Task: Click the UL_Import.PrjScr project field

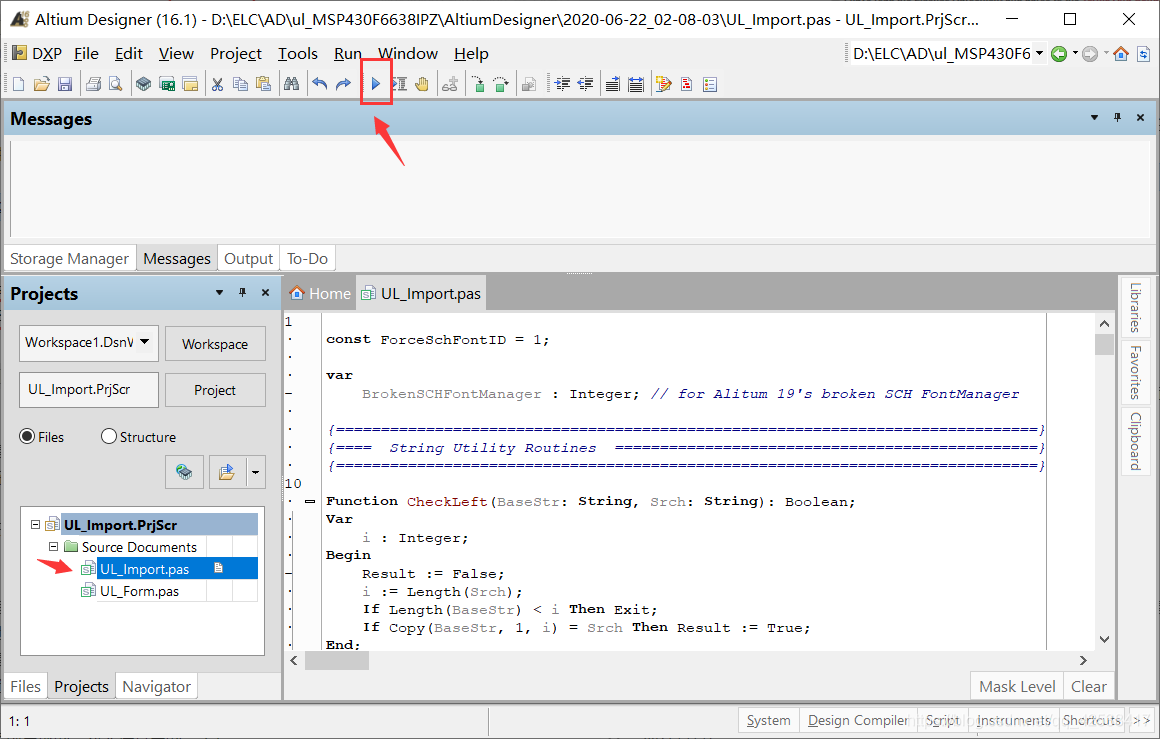Action: (x=89, y=390)
